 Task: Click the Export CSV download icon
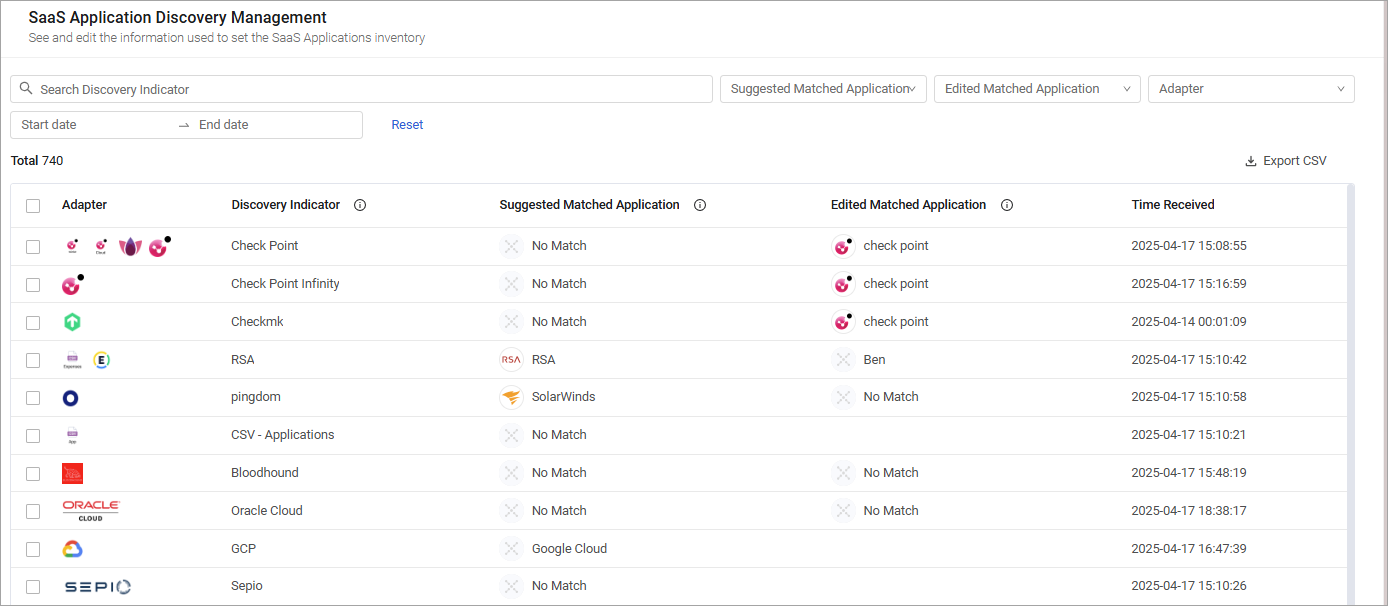[x=1250, y=161]
